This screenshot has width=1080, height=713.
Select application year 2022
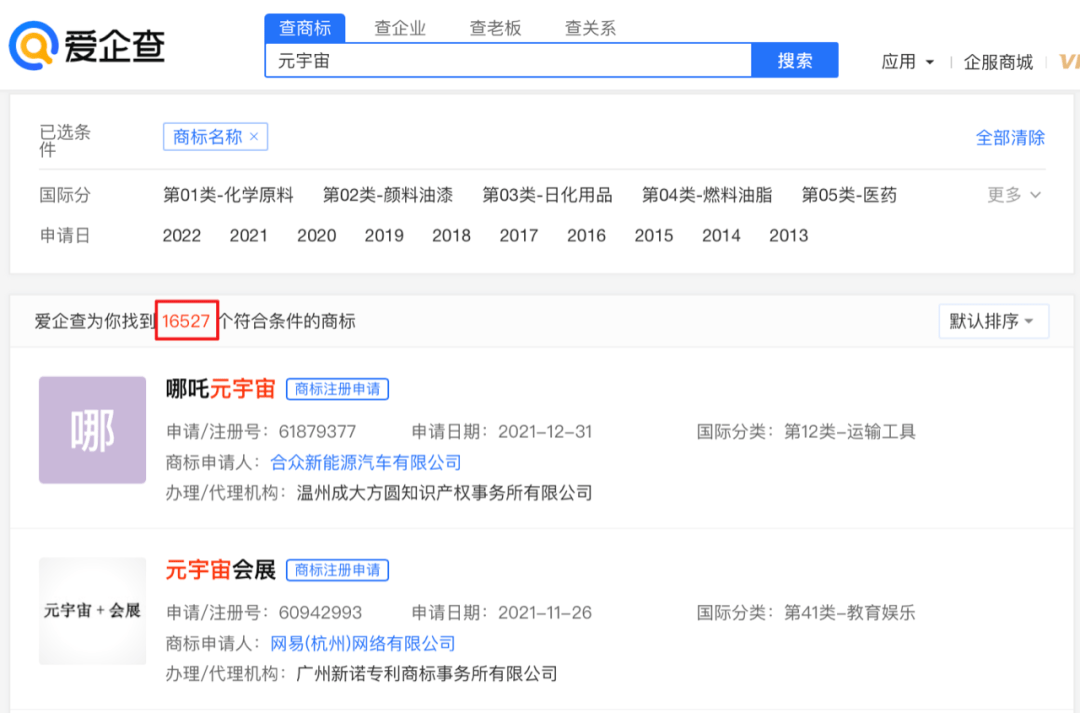tap(182, 236)
